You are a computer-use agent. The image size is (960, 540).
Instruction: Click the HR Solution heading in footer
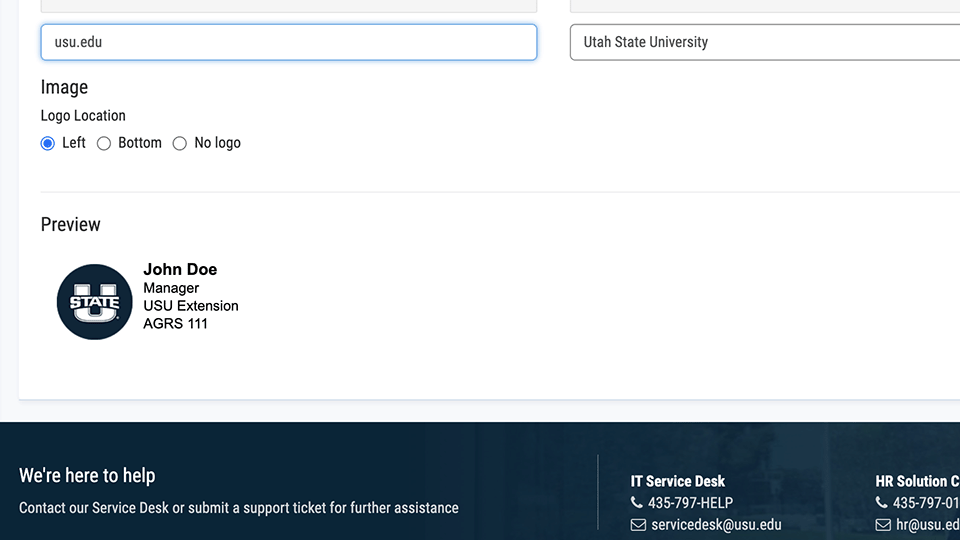917,481
